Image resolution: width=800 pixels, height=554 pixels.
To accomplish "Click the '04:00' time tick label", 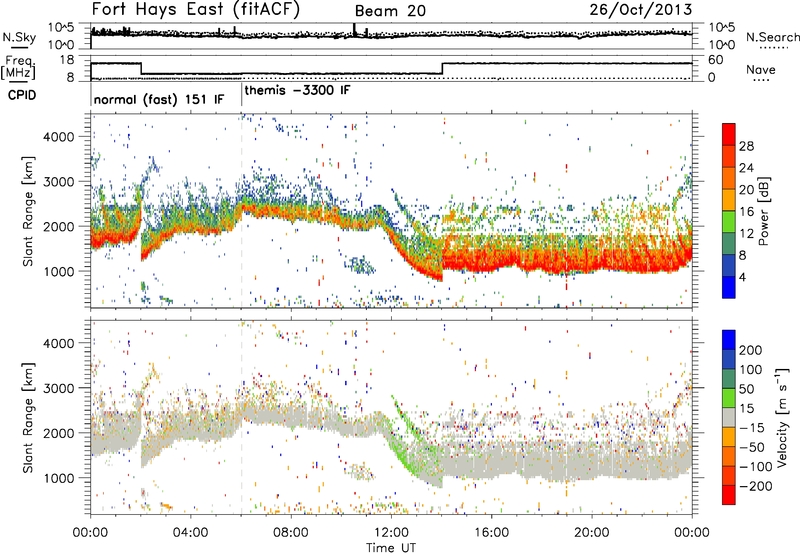I will 190,533.
